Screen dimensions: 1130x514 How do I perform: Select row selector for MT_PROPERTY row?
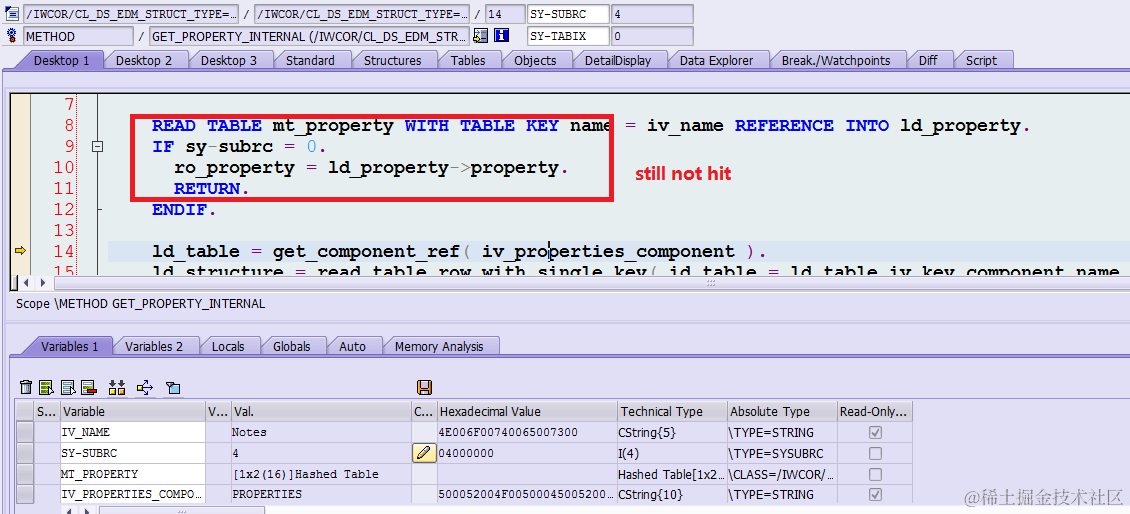[x=26, y=474]
